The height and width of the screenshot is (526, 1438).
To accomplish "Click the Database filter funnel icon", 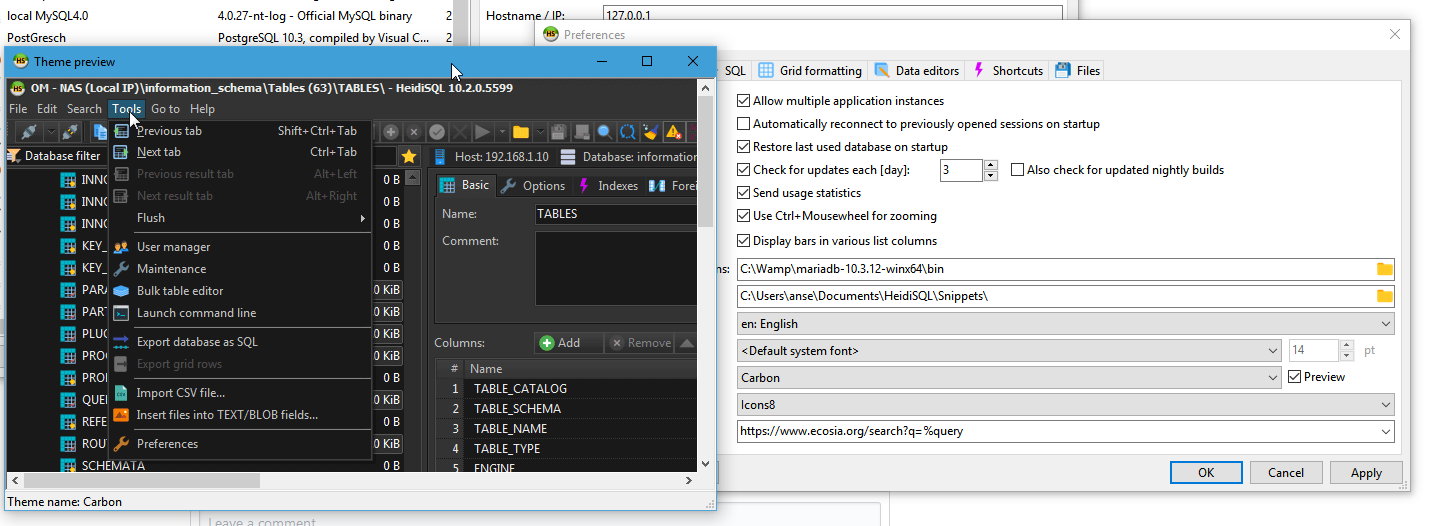I will pyautogui.click(x=14, y=156).
